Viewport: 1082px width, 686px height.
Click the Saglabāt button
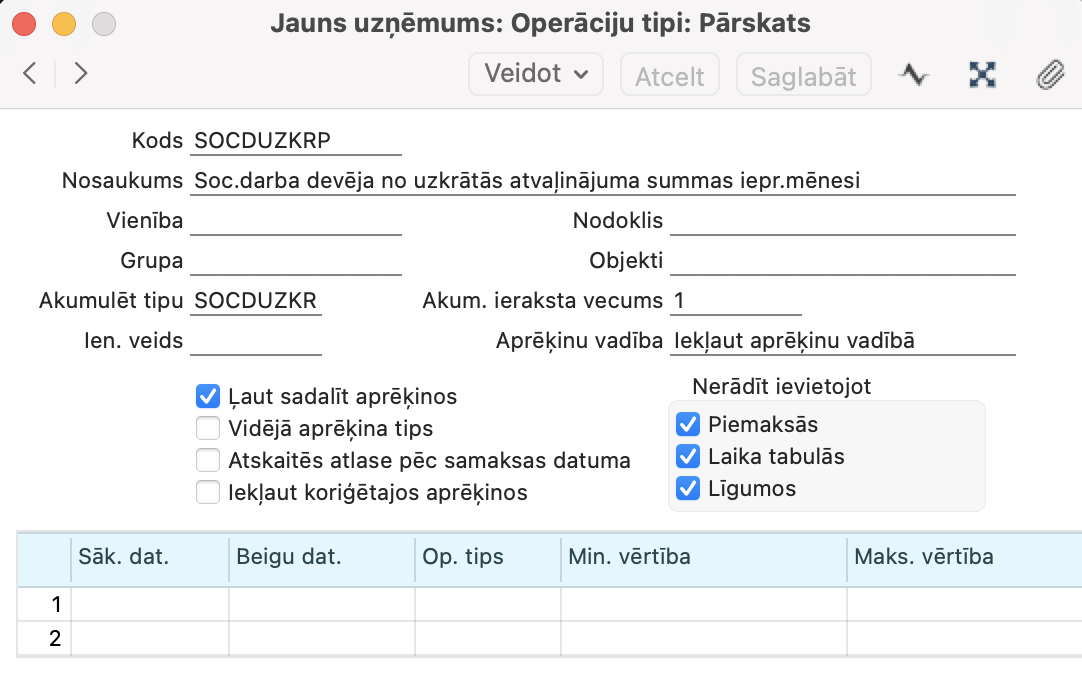click(x=803, y=76)
